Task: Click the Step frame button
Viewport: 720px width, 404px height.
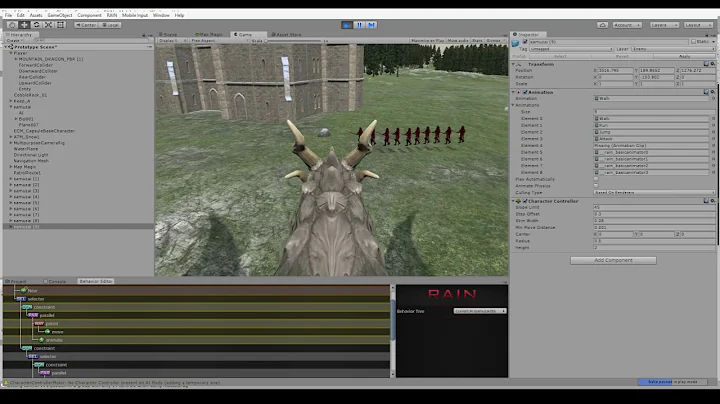Action: pyautogui.click(x=371, y=25)
